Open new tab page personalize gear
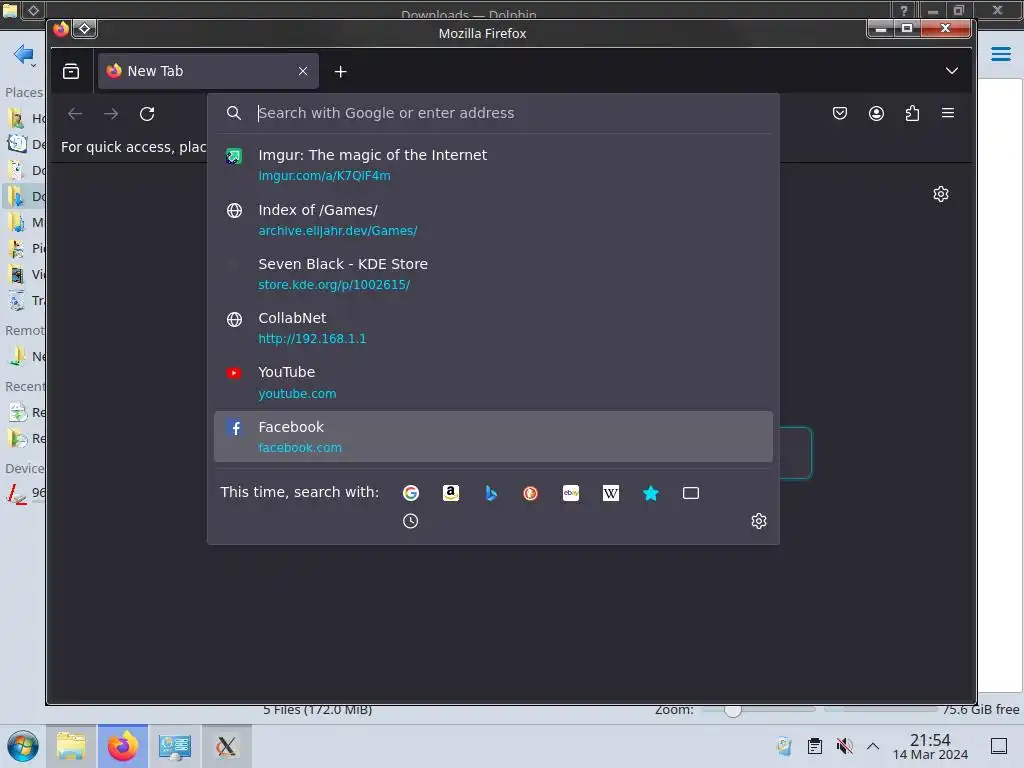 [941, 194]
